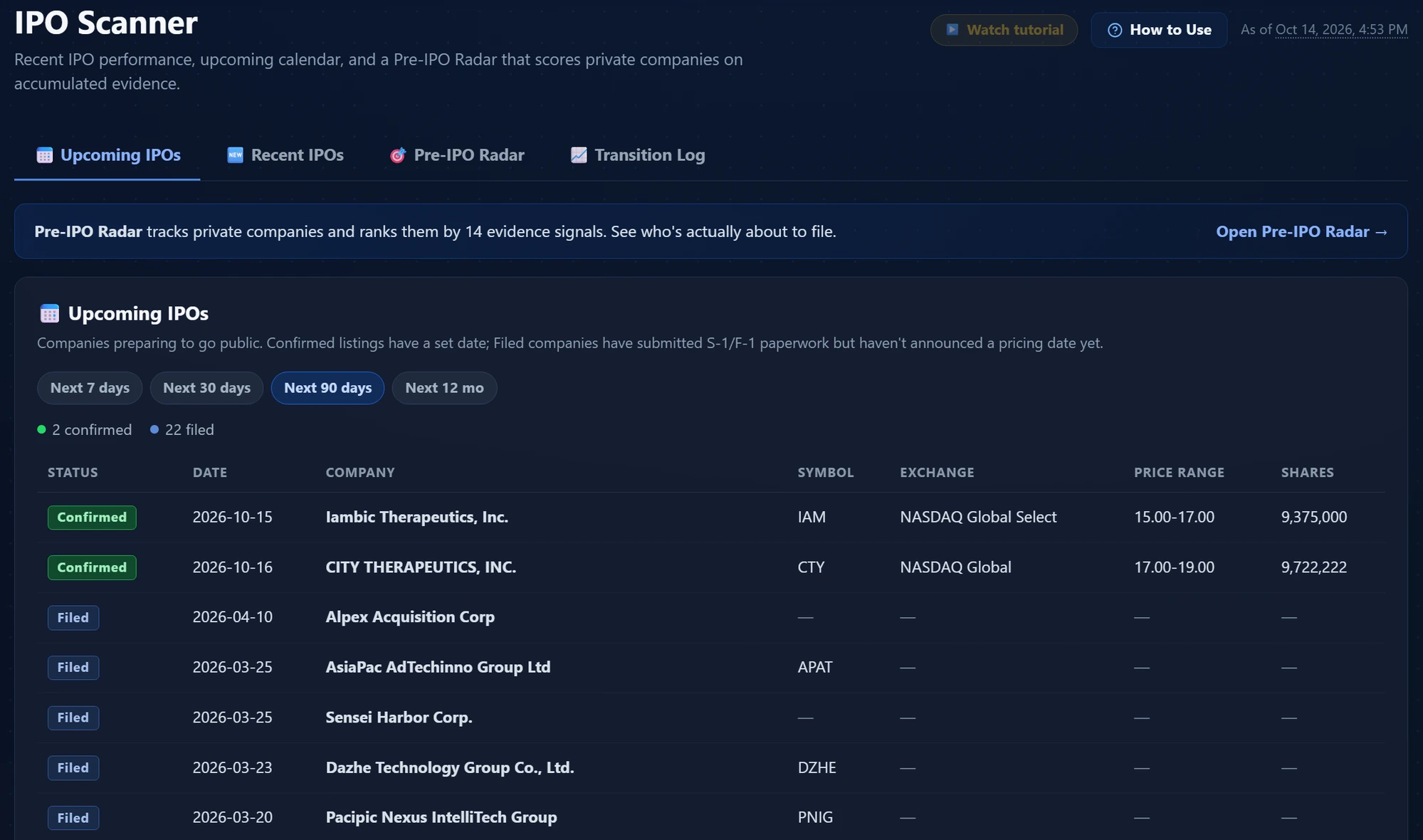Image resolution: width=1423 pixels, height=840 pixels.
Task: Click the PNIG symbol cell
Action: [x=815, y=817]
